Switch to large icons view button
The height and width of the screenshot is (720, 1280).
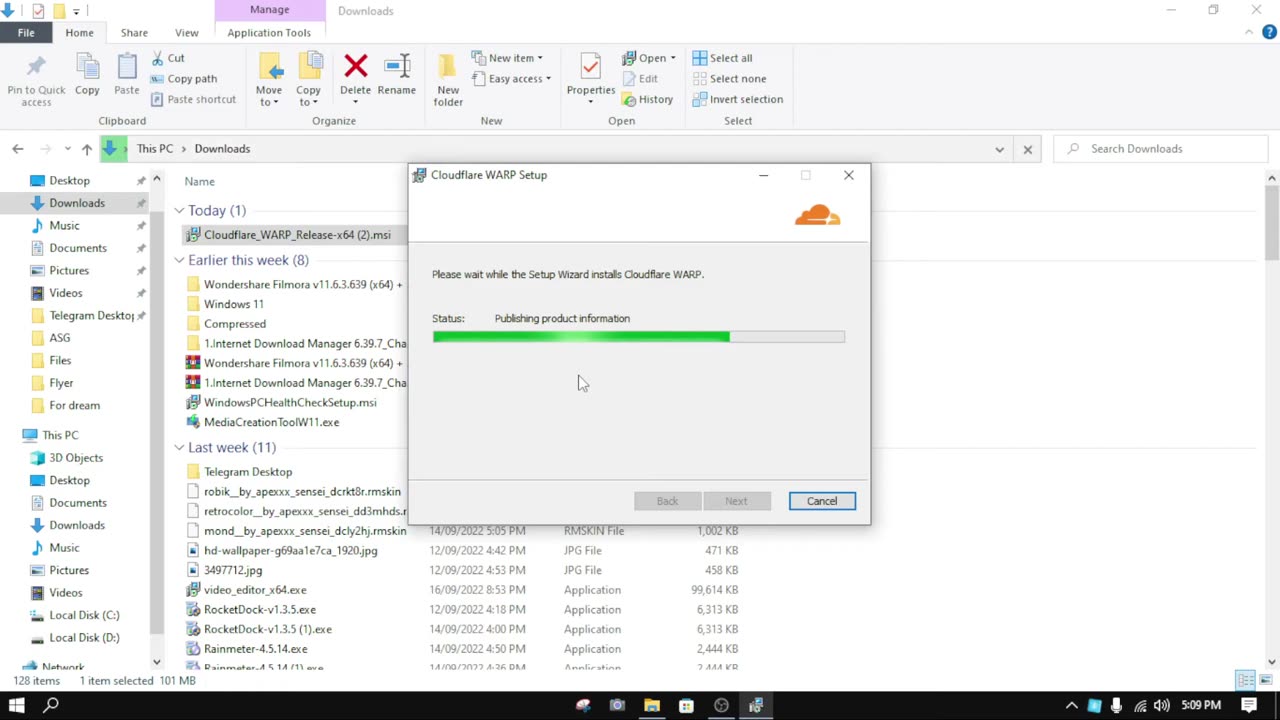tap(1265, 680)
